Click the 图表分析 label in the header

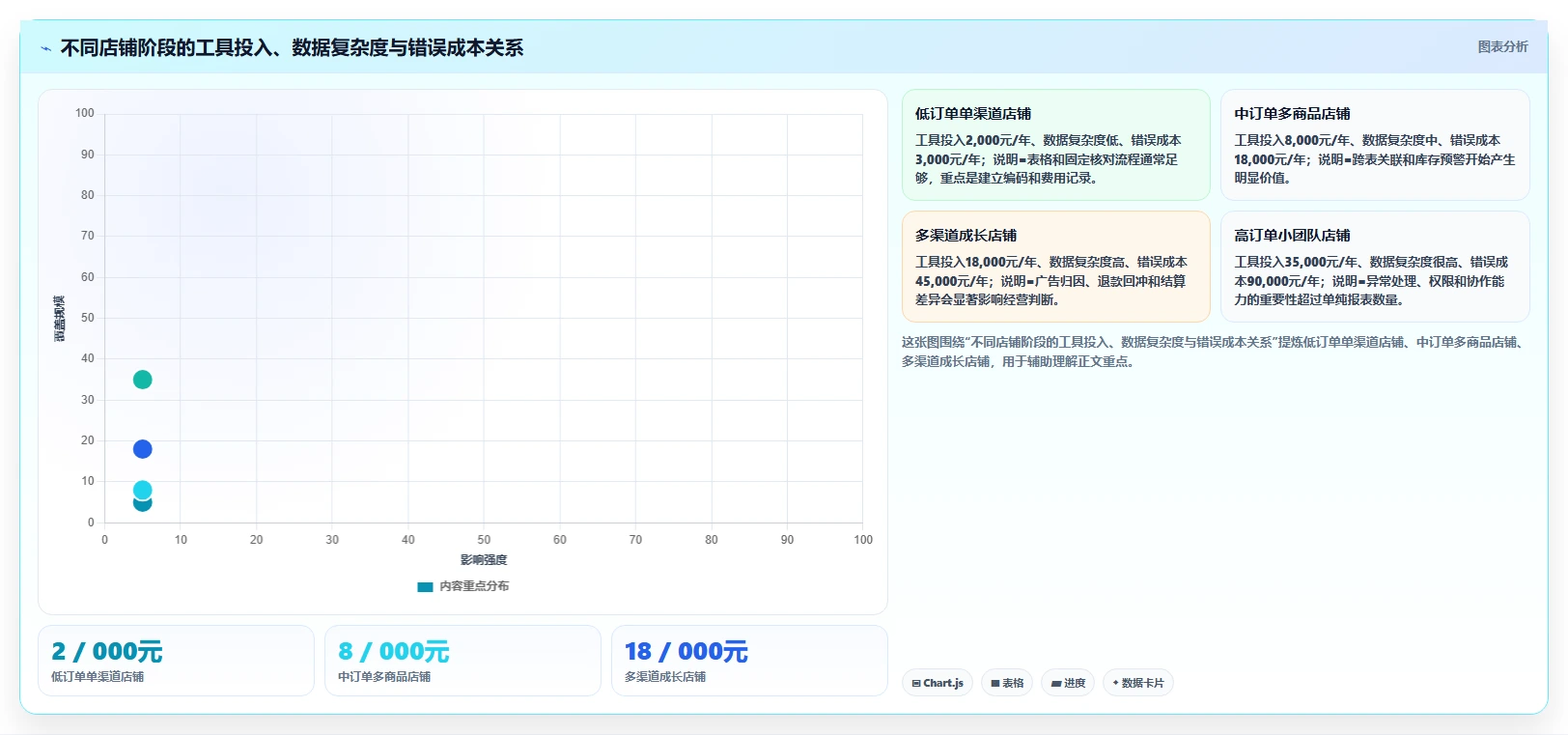(x=1502, y=46)
